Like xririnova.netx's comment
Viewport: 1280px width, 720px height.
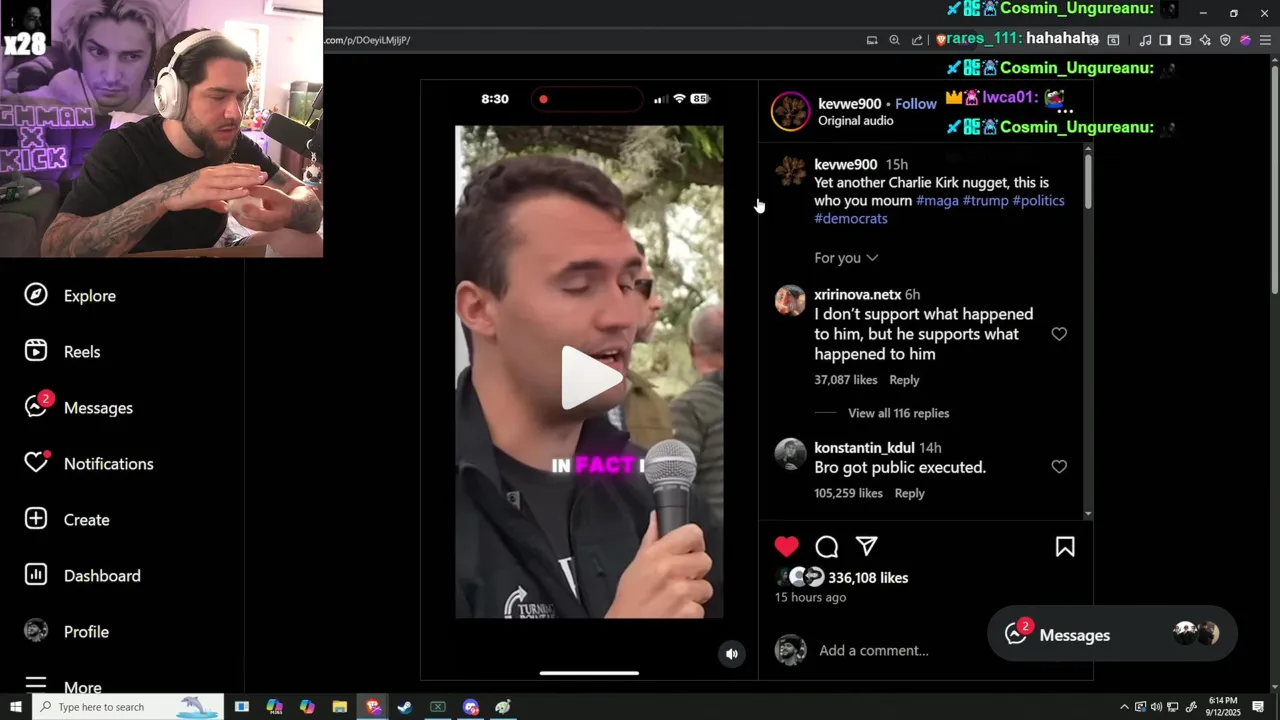(1059, 334)
